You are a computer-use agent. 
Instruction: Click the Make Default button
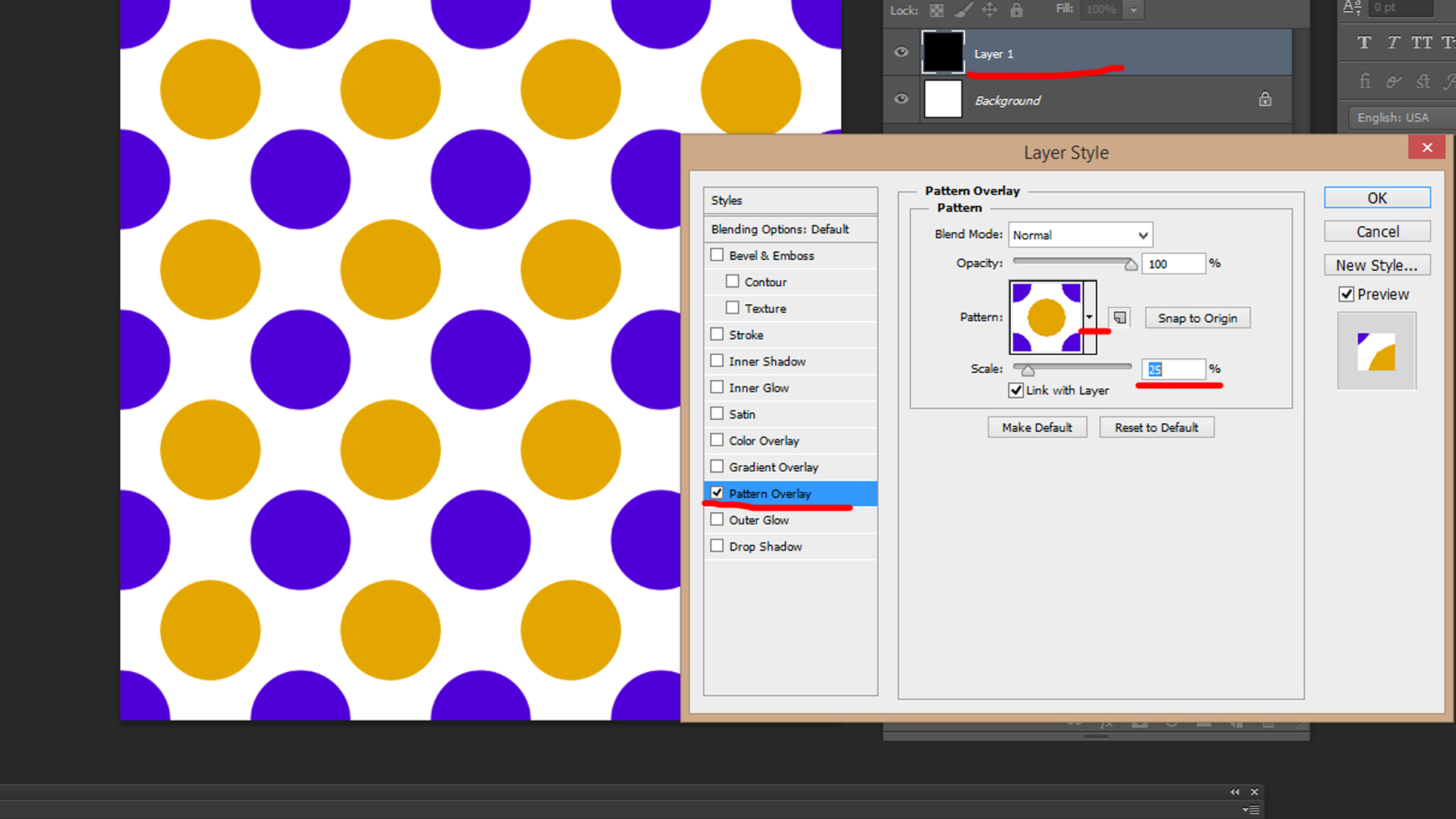pyautogui.click(x=1037, y=428)
